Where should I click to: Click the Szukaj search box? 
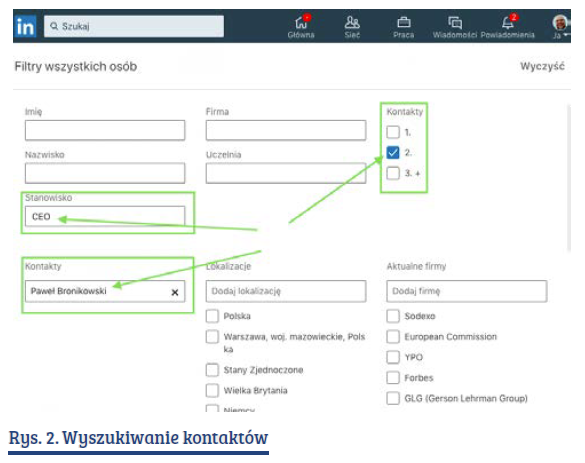[134, 26]
